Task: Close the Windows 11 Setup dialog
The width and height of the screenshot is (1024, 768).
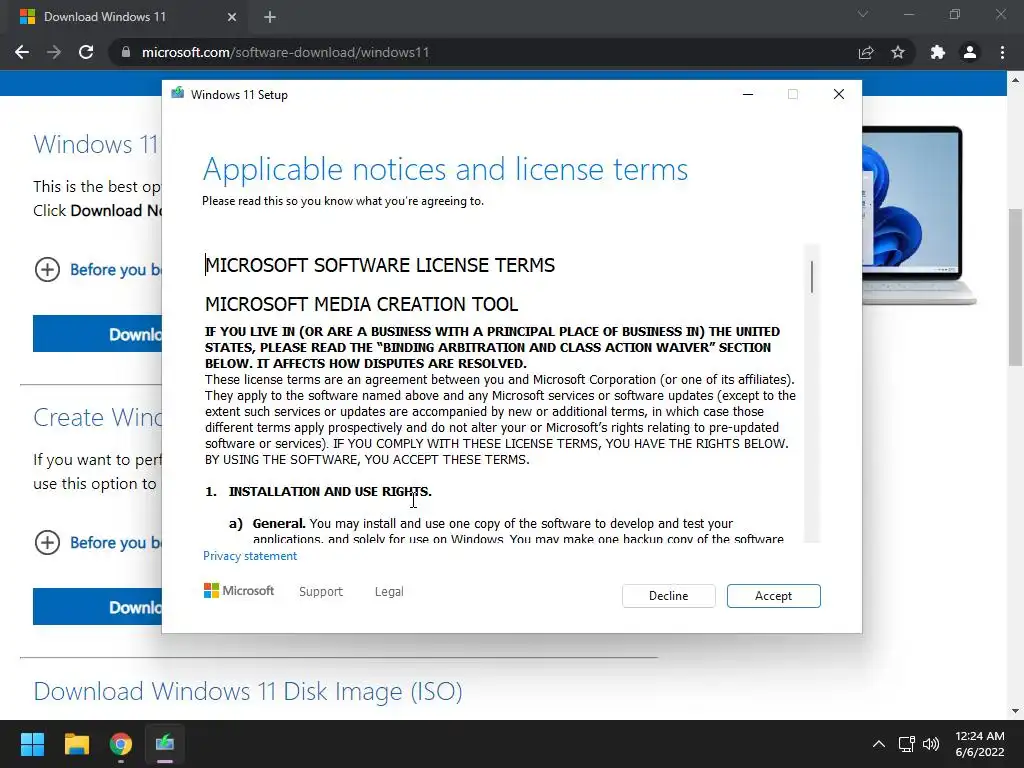Action: (839, 94)
